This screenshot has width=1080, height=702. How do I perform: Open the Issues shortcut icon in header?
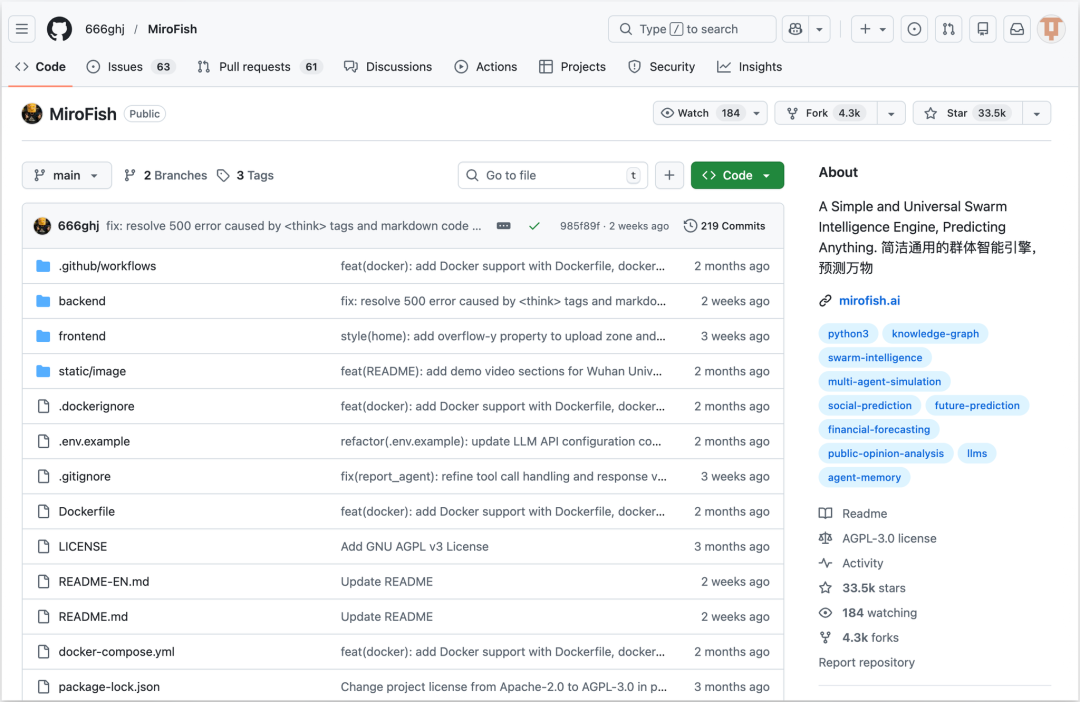pyautogui.click(x=914, y=29)
